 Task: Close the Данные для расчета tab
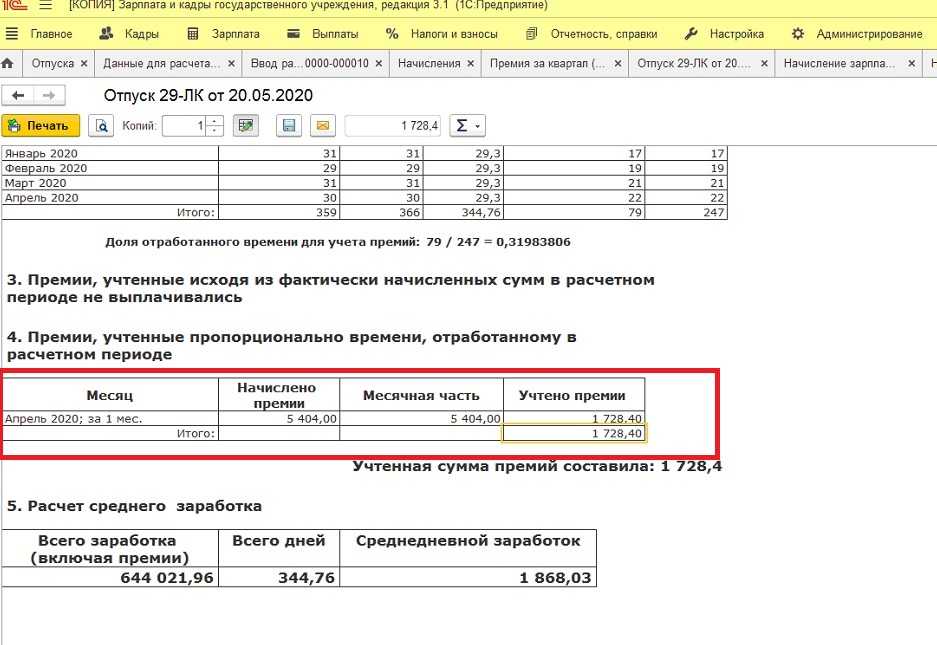(231, 63)
